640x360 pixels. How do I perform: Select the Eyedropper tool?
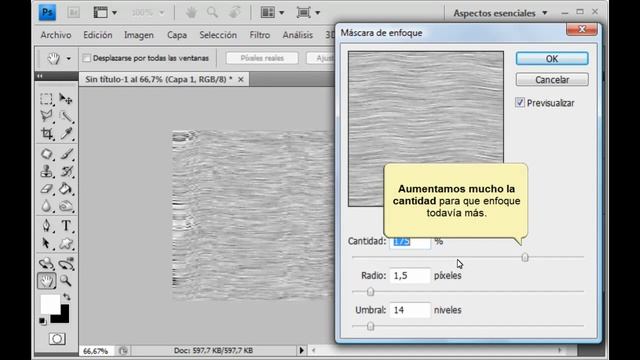point(66,133)
